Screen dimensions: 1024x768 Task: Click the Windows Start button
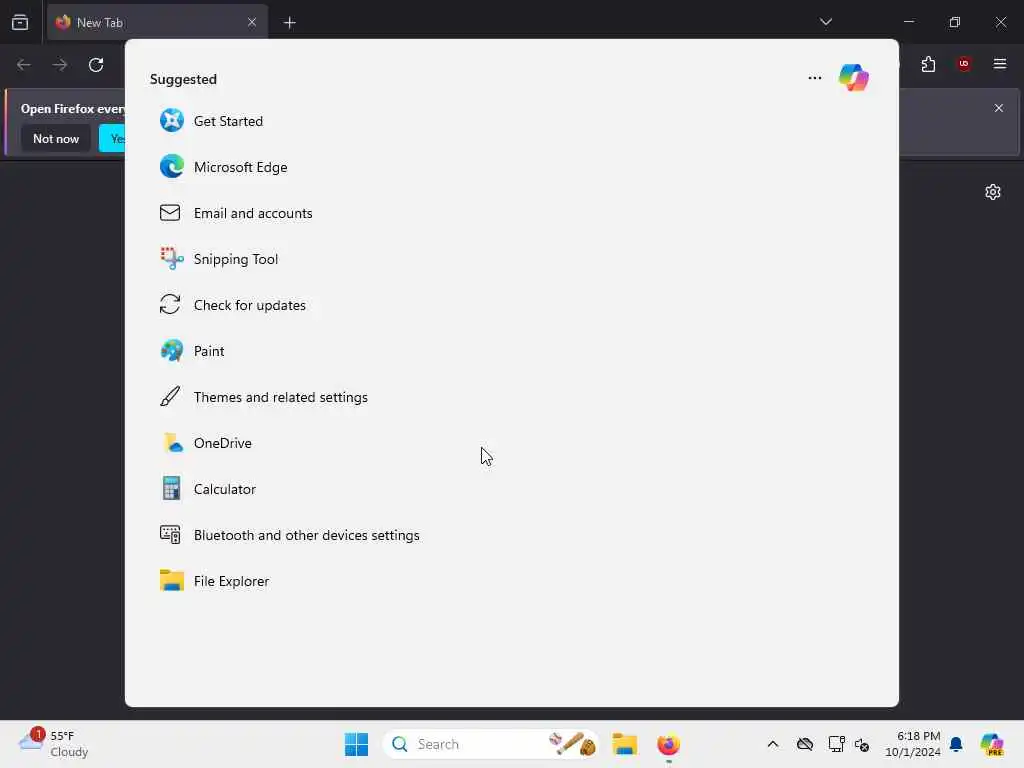coord(356,744)
